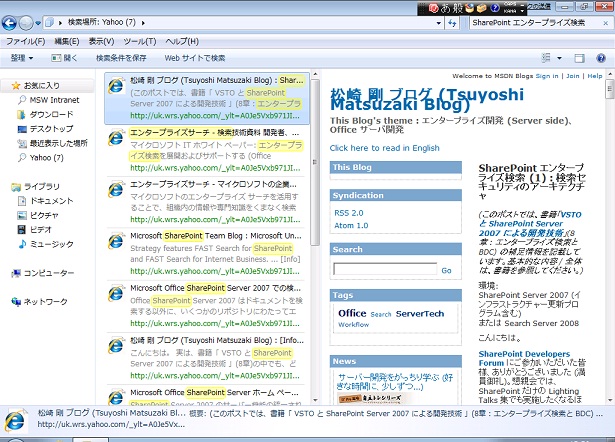Click the Join link in preview
This screenshot has width=615, height=442.
click(x=573, y=76)
